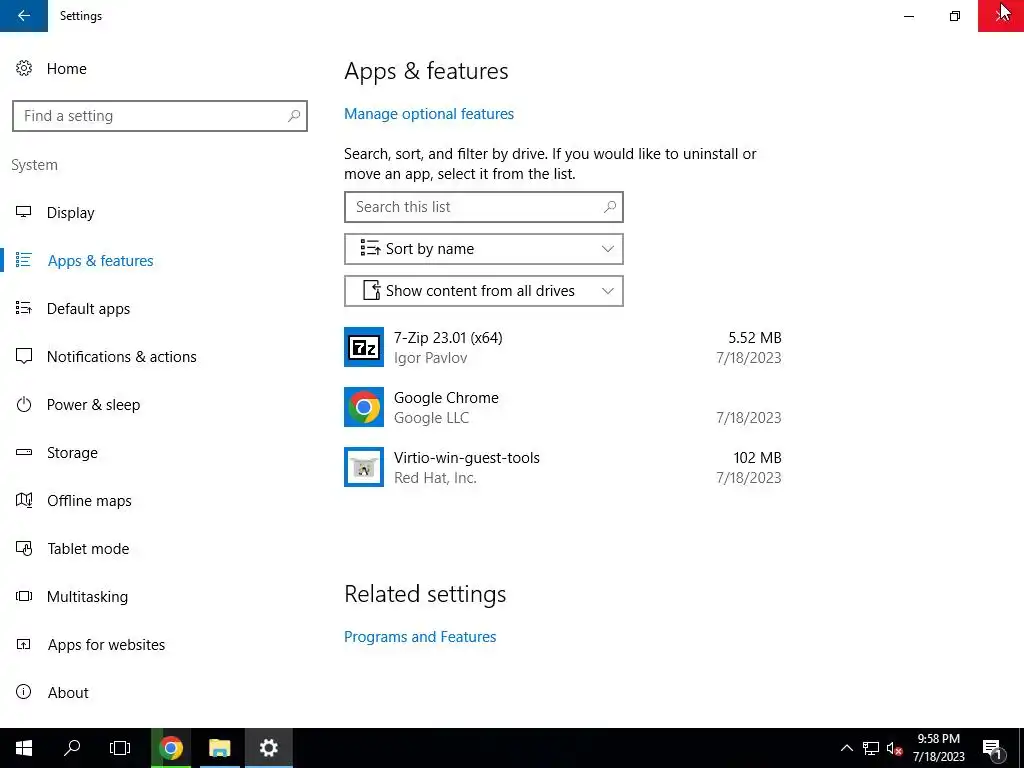Restore down the Settings window
This screenshot has height=768, width=1024.
[x=955, y=16]
